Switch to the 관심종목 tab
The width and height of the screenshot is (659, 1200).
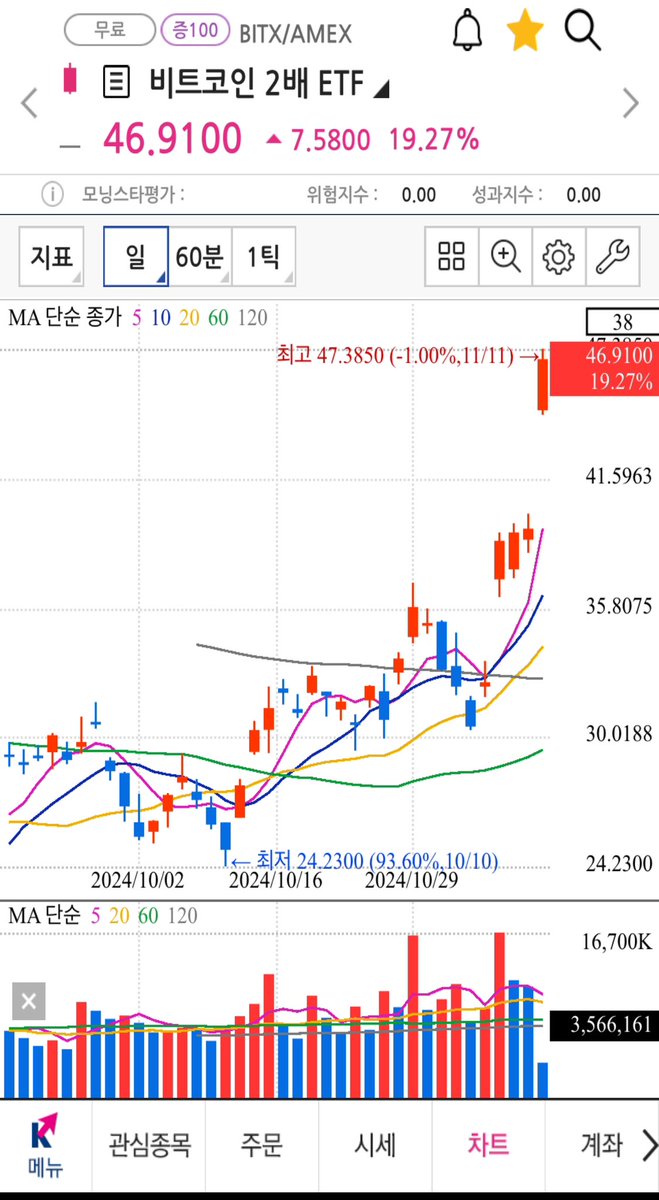point(149,1146)
